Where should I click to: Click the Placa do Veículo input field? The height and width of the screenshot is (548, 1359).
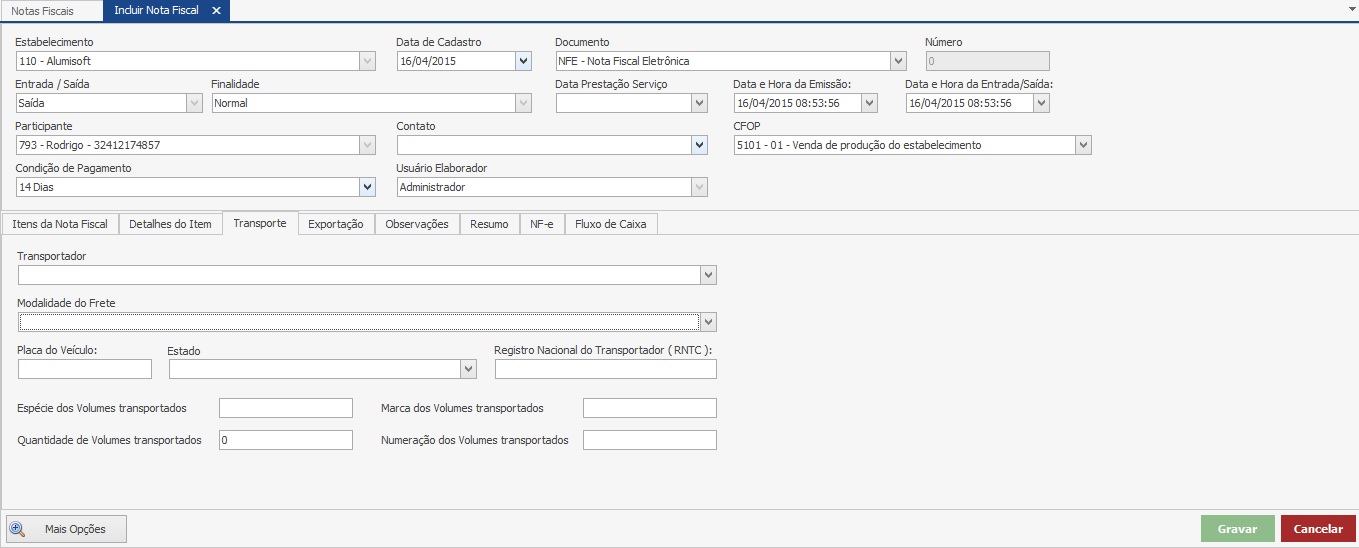point(85,369)
